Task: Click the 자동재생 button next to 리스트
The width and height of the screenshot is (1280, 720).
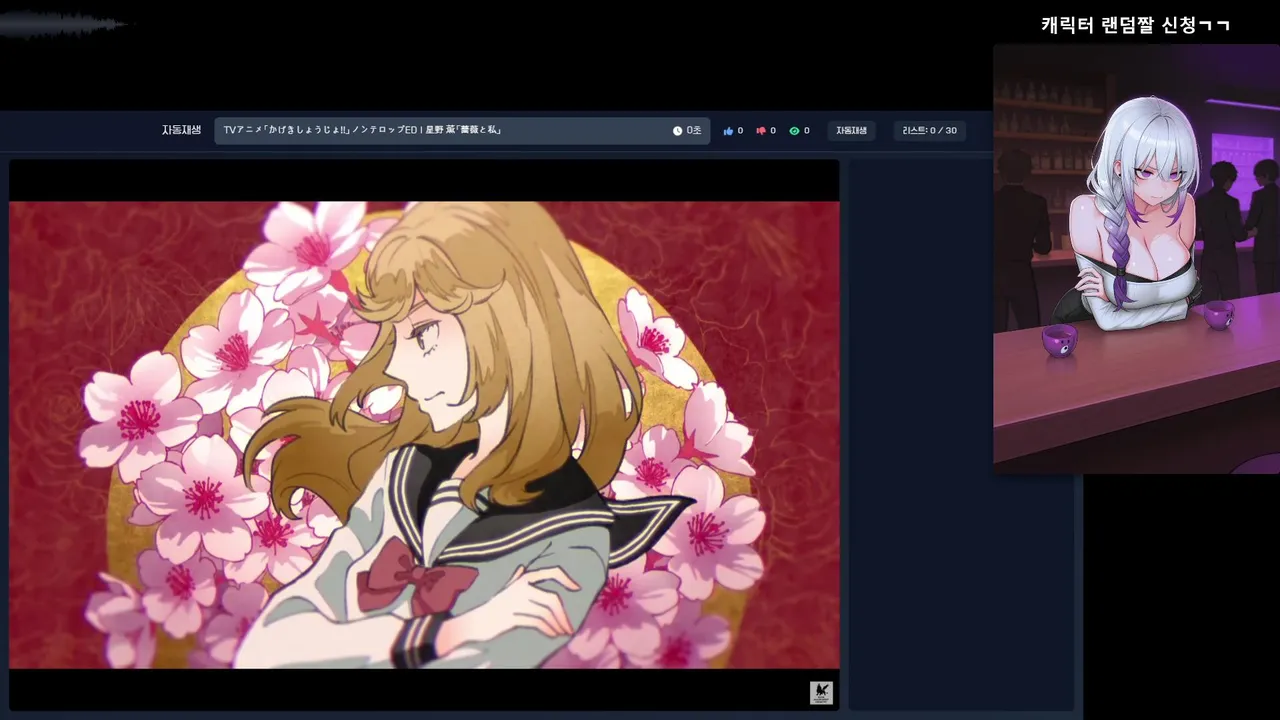Action: [x=852, y=131]
